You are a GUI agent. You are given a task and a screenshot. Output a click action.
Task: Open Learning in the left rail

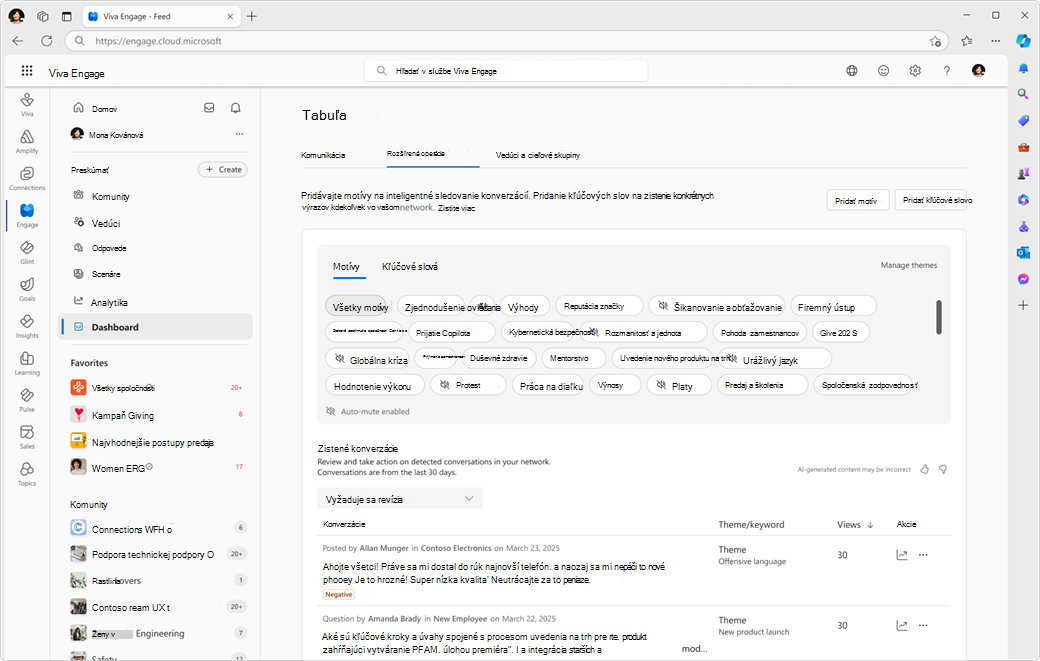(x=27, y=363)
